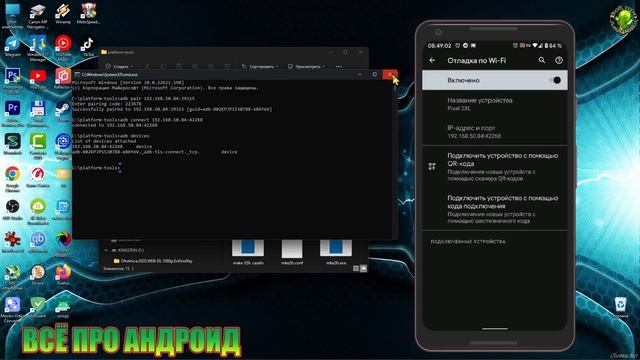Viewport: 640px width, 360px height.
Task: Launch Adobe Photoshop from desktop
Action: click(x=12, y=80)
